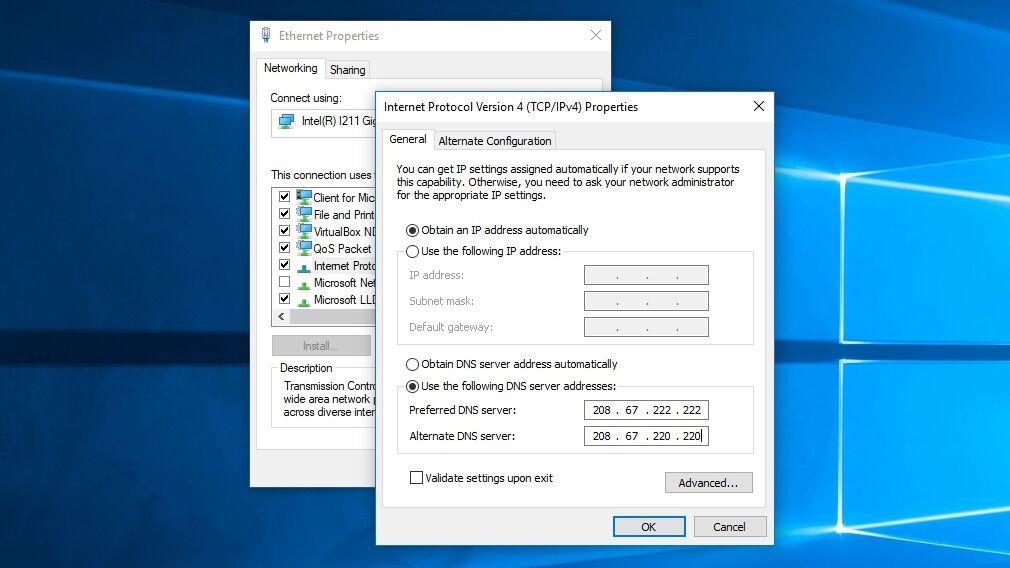Click the unchecked Microsoft Network item's icon

tap(304, 283)
